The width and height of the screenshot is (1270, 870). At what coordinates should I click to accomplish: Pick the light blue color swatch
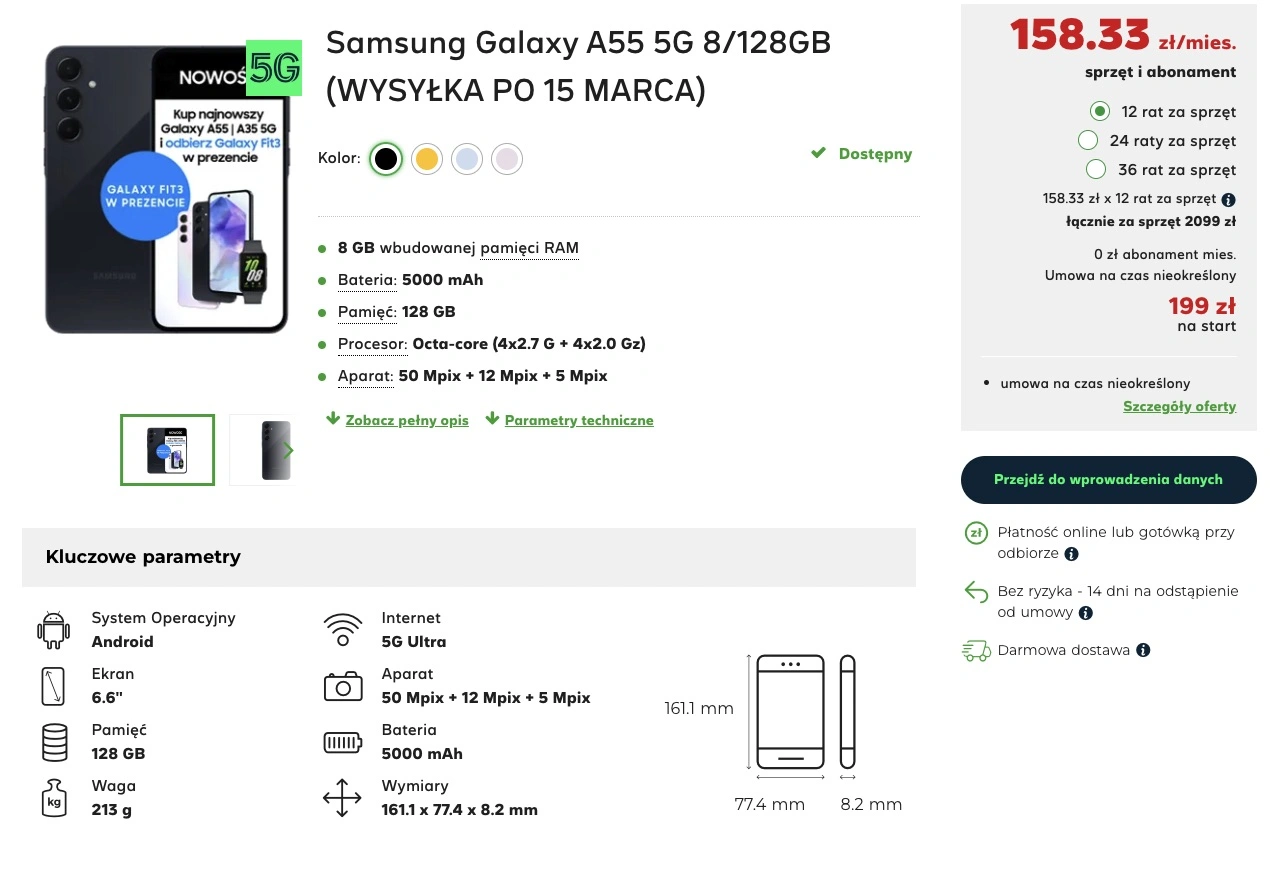tap(467, 159)
